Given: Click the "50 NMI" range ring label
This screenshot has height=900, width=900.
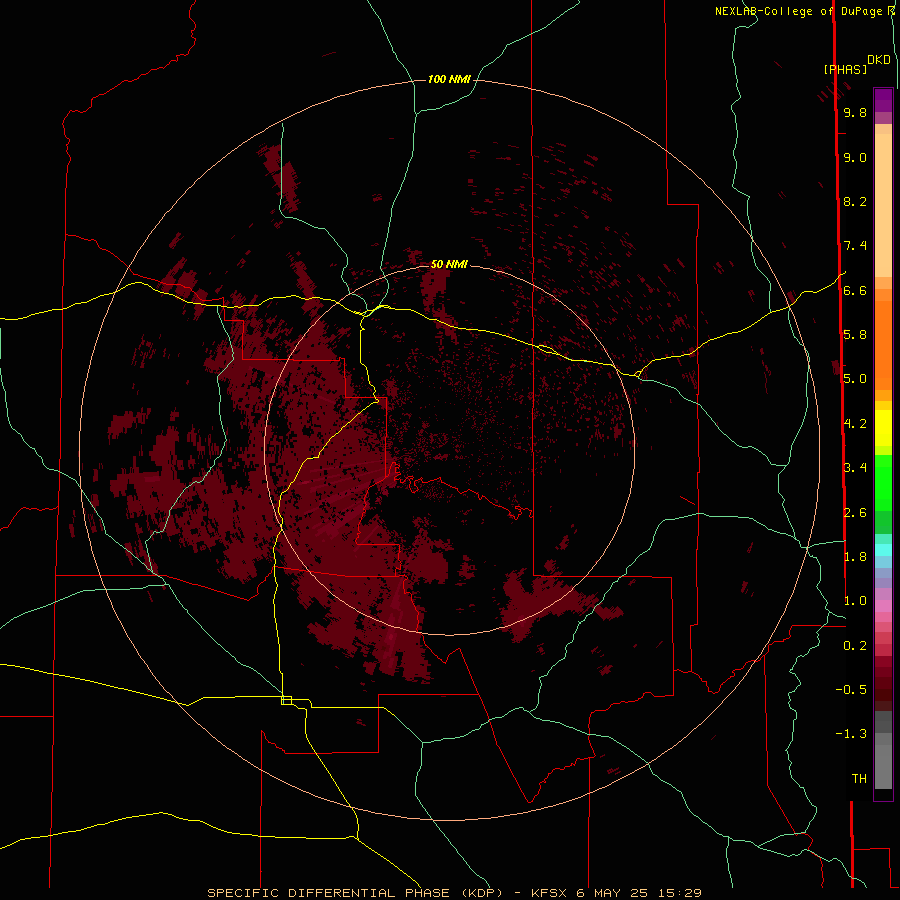Looking at the screenshot, I should (x=449, y=264).
